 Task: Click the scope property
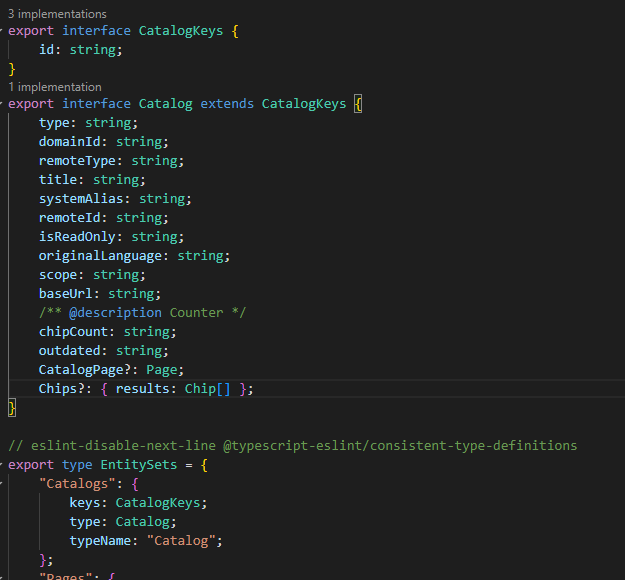point(58,275)
